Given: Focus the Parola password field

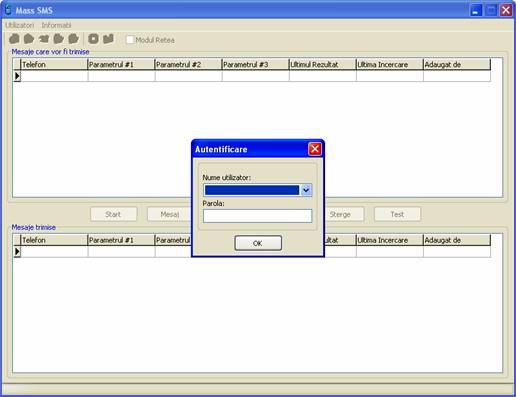Looking at the screenshot, I should point(257,216).
